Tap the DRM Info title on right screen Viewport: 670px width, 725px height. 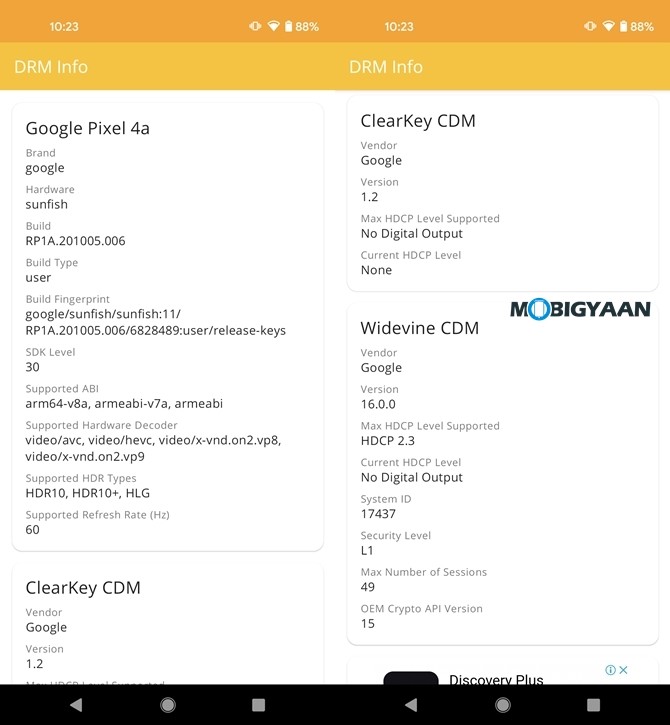386,67
